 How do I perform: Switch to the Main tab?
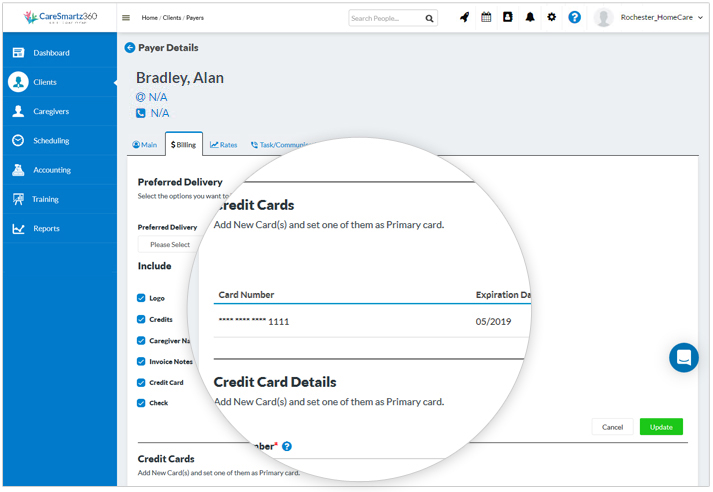(145, 145)
